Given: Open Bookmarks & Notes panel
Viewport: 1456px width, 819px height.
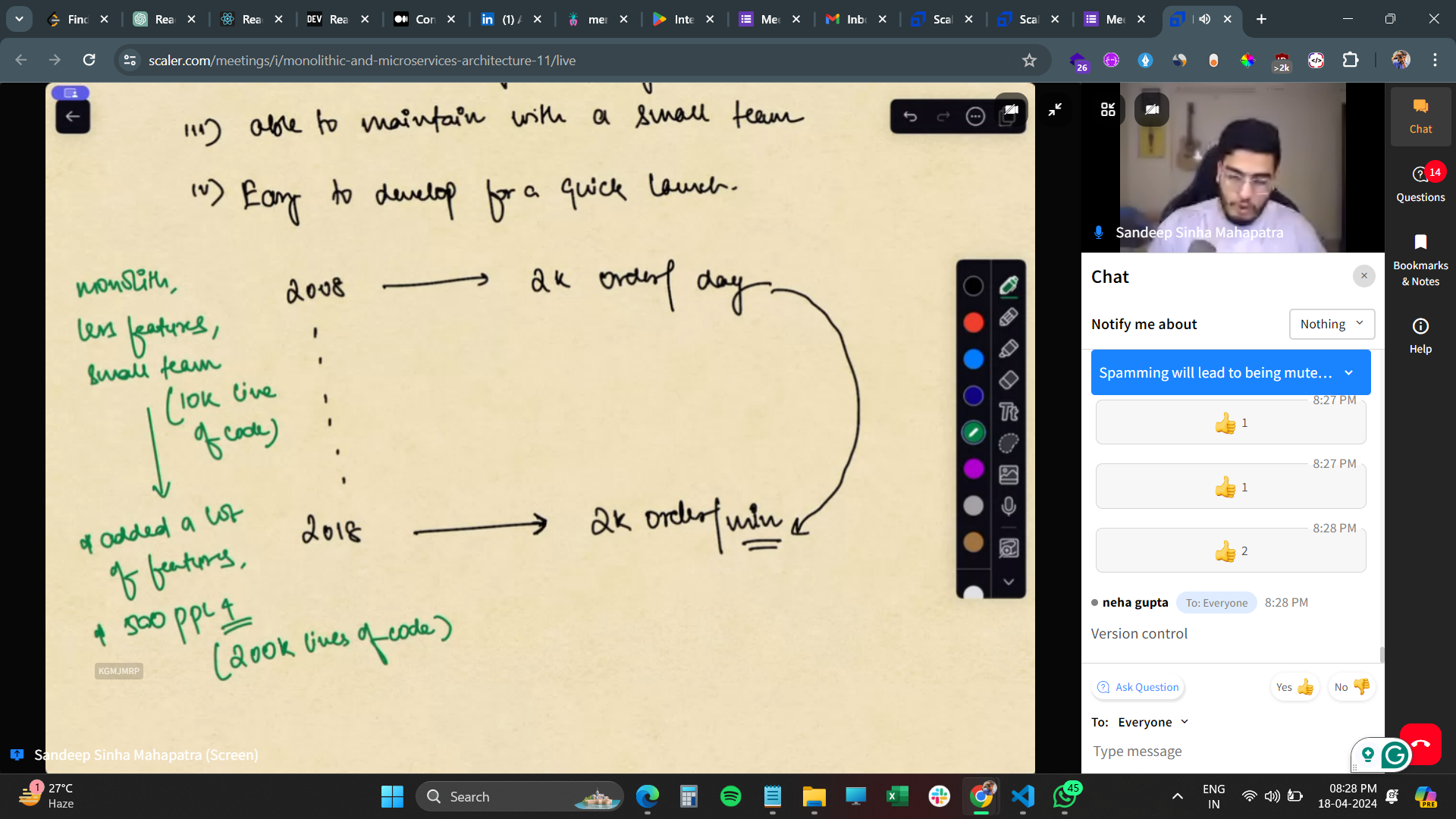Looking at the screenshot, I should (x=1420, y=260).
